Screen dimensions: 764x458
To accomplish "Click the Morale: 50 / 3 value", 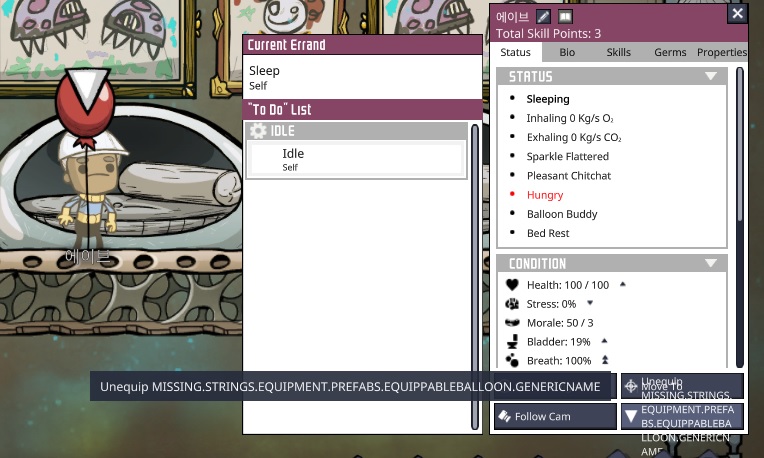I will pyautogui.click(x=560, y=323).
